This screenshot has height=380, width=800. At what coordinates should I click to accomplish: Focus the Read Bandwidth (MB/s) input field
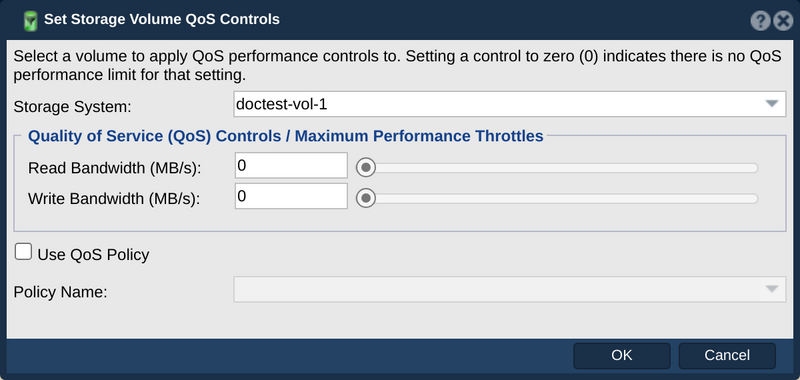(x=291, y=165)
